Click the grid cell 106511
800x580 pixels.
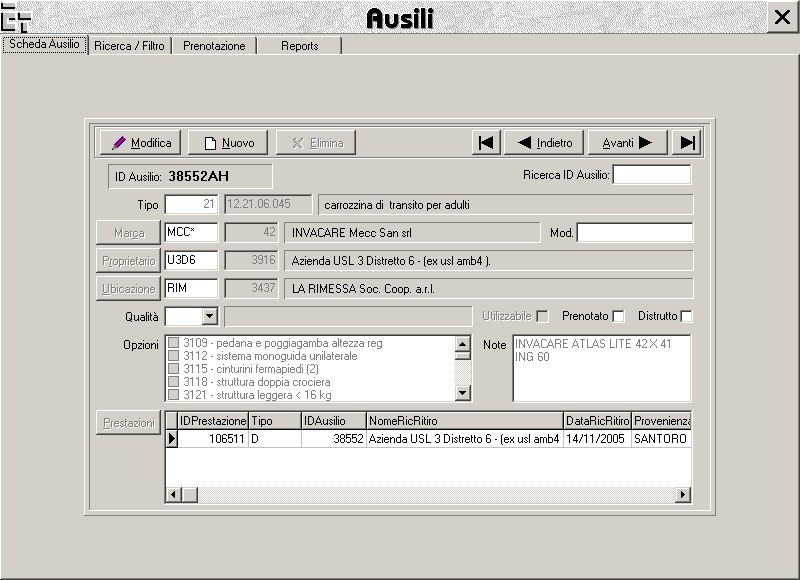tap(213, 439)
